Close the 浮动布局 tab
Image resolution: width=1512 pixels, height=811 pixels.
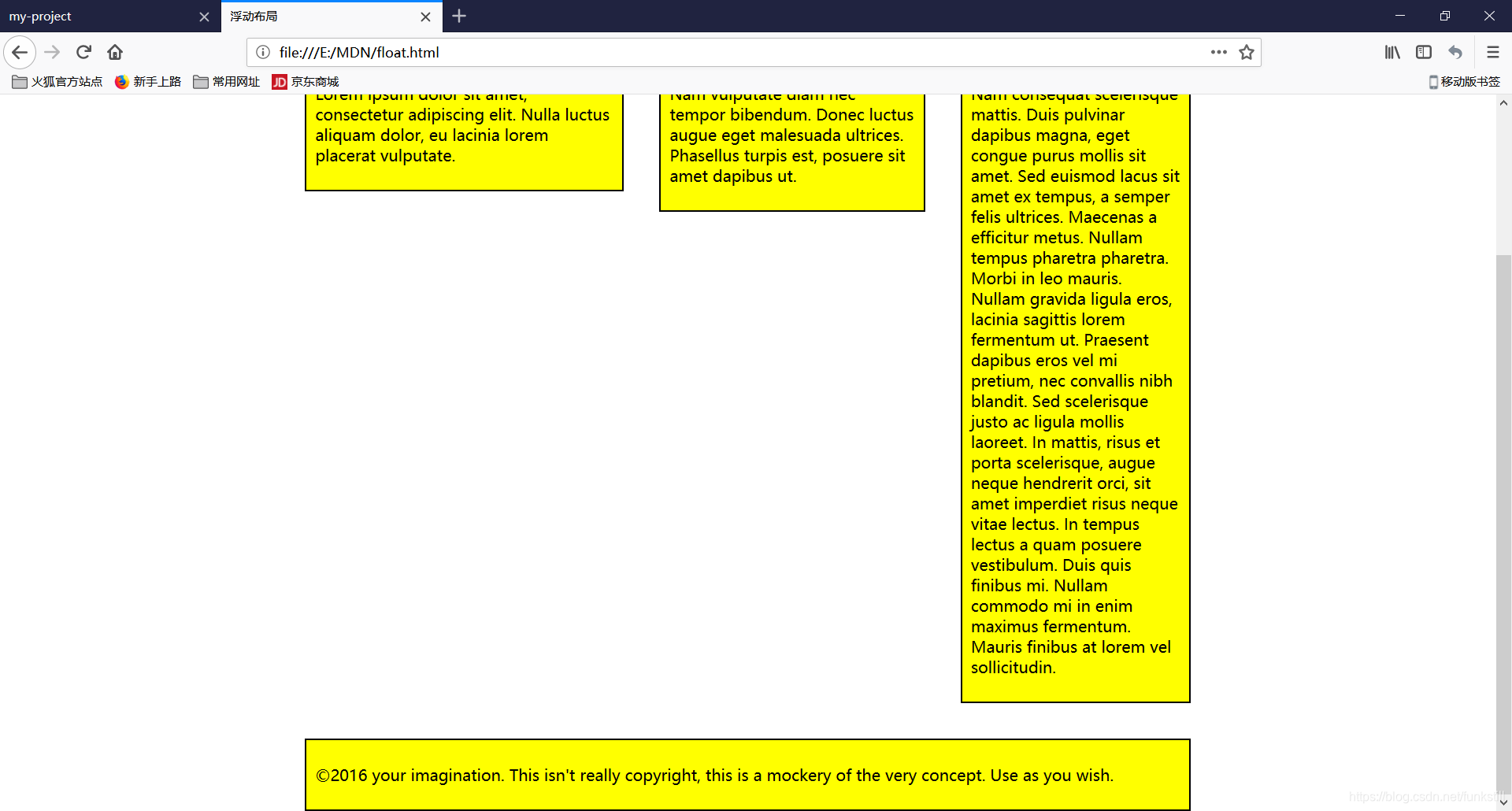425,17
